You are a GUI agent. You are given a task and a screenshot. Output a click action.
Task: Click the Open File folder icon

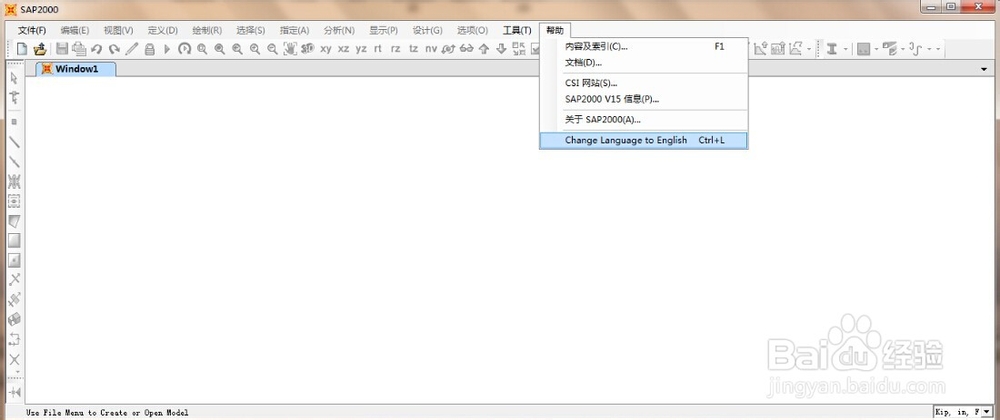pos(40,48)
